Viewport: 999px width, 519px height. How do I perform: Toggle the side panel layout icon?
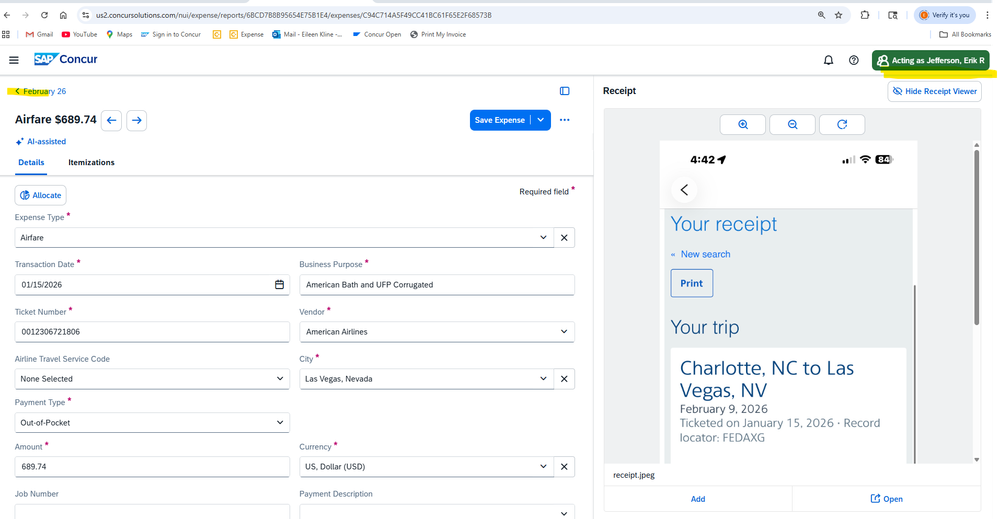point(564,91)
